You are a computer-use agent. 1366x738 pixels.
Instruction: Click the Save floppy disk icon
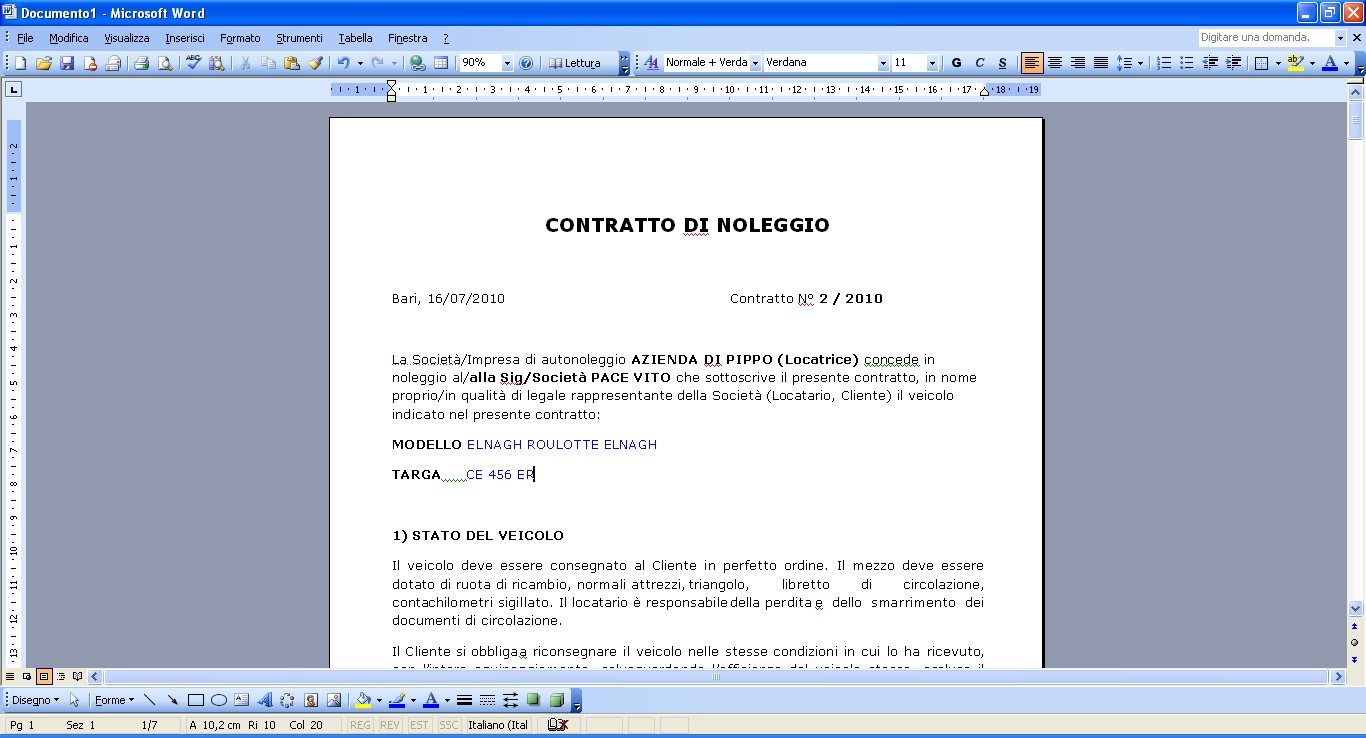67,63
